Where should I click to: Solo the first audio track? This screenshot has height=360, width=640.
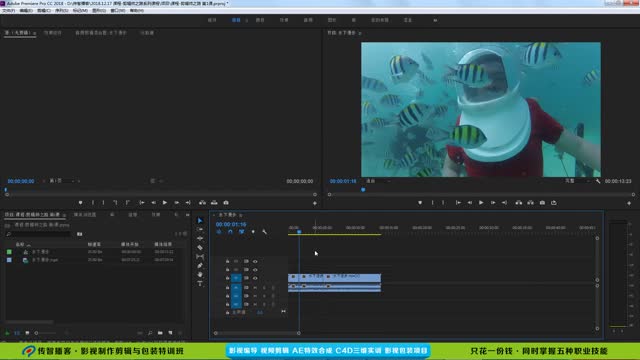pyautogui.click(x=264, y=288)
